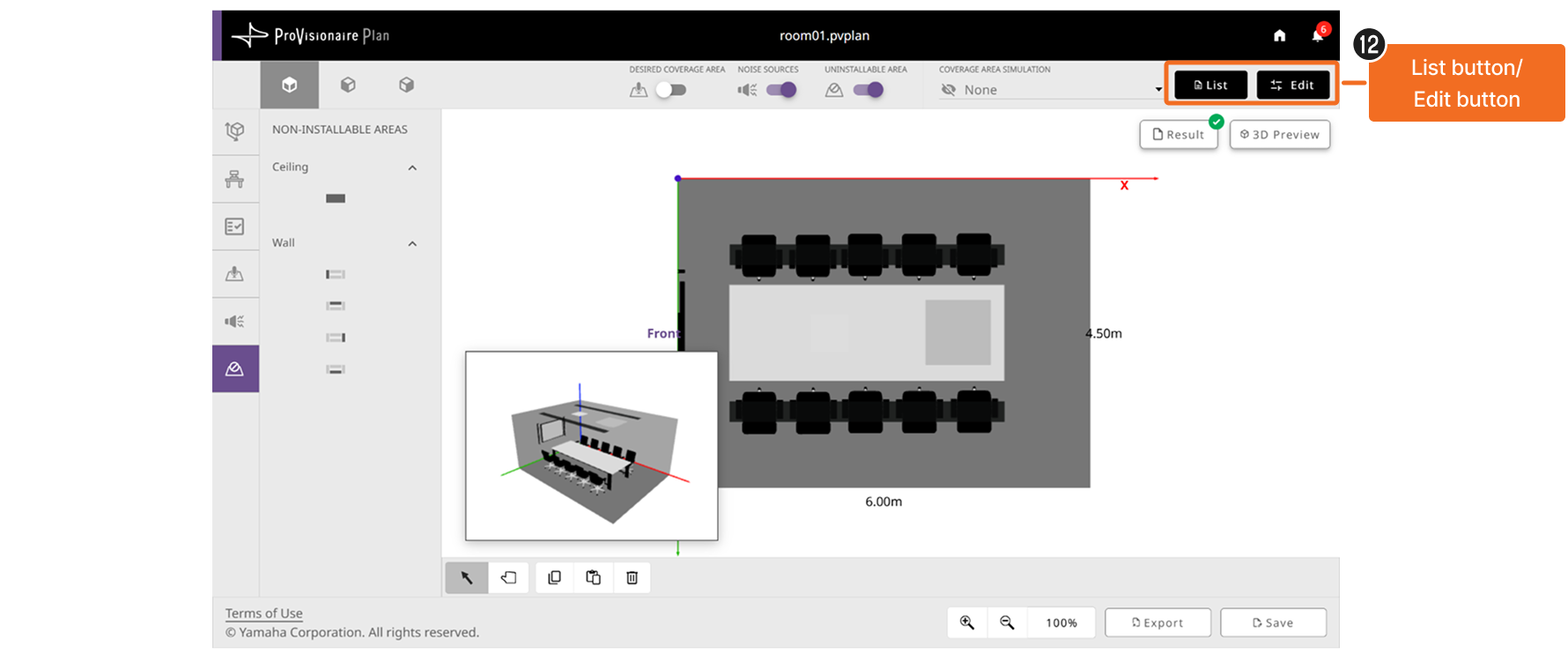This screenshot has width=1568, height=661.
Task: Click the home icon in header
Action: point(1279,35)
